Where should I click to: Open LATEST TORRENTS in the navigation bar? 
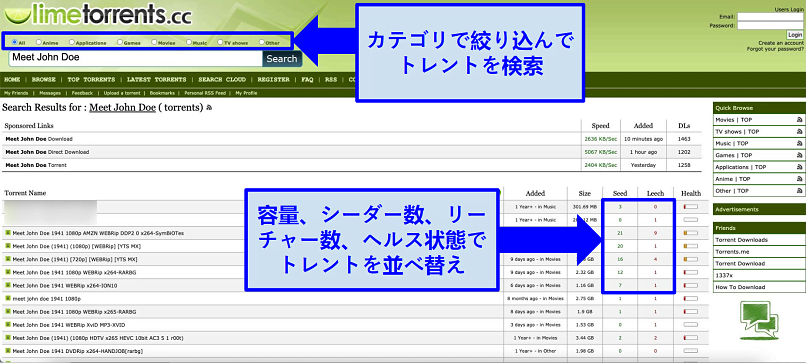[x=156, y=80]
